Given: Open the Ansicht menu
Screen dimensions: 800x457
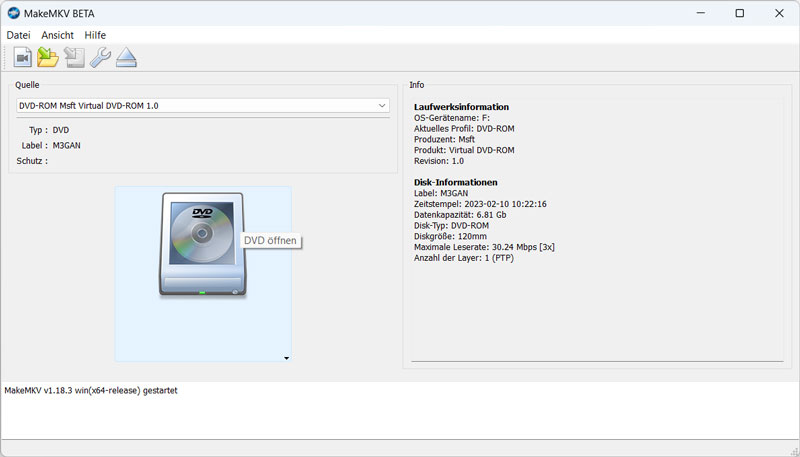Looking at the screenshot, I should pos(57,35).
